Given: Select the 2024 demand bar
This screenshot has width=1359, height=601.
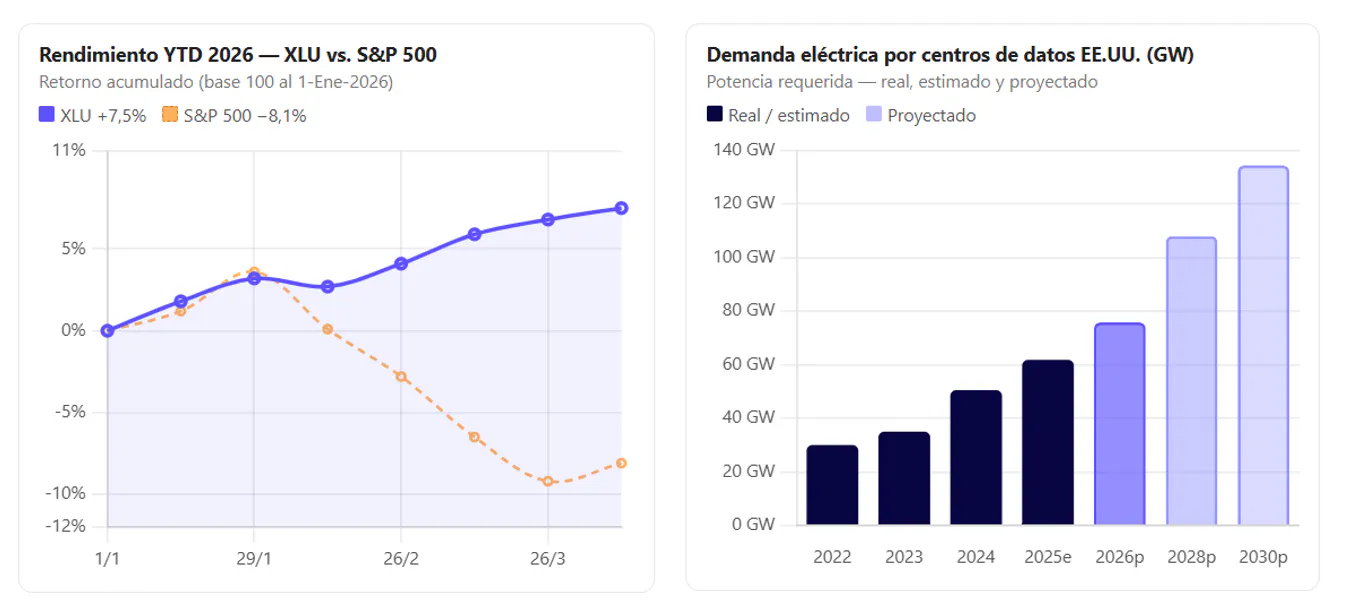Looking at the screenshot, I should click(976, 457).
